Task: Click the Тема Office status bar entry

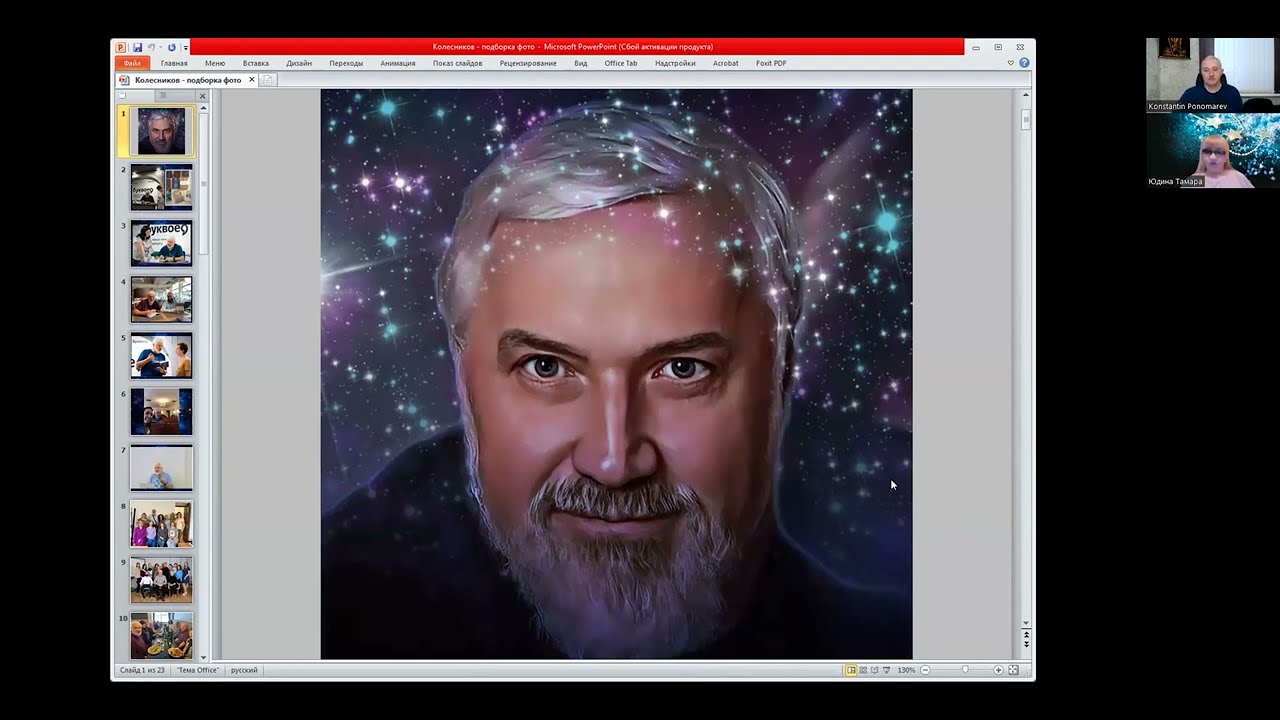Action: click(x=198, y=670)
